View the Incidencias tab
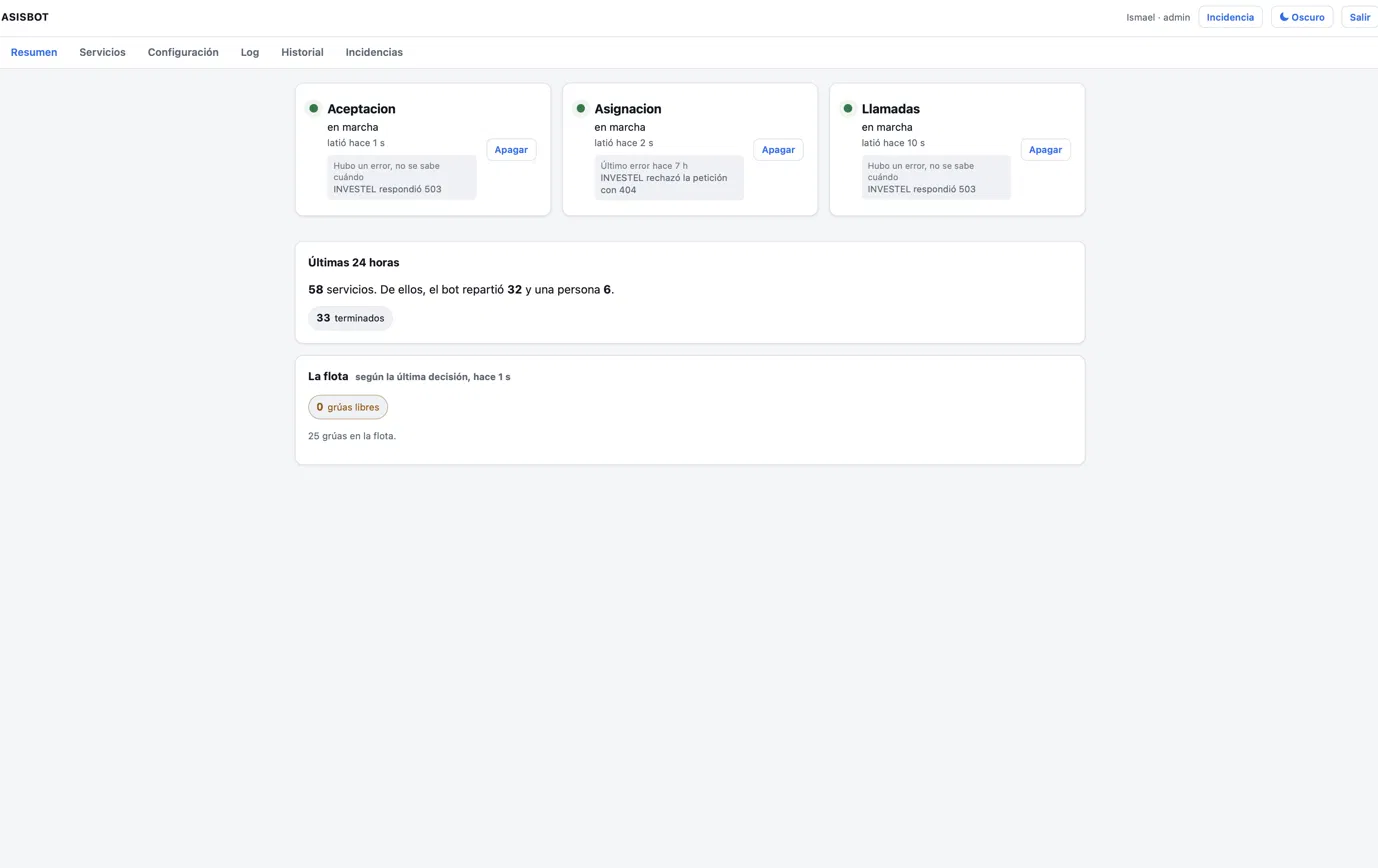1378x868 pixels. 374,52
